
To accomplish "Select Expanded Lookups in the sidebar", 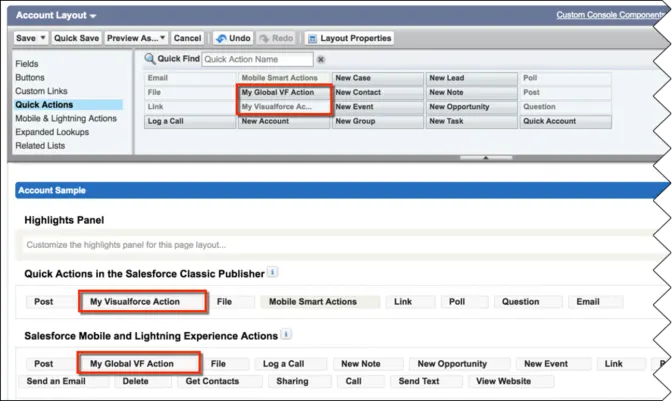I will tap(52, 132).
